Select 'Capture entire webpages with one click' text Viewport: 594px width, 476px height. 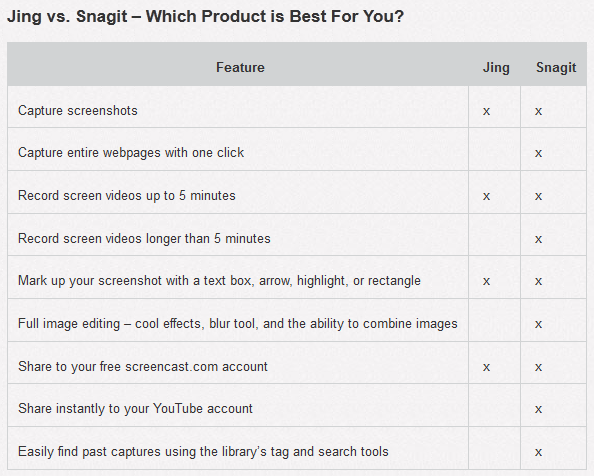131,153
